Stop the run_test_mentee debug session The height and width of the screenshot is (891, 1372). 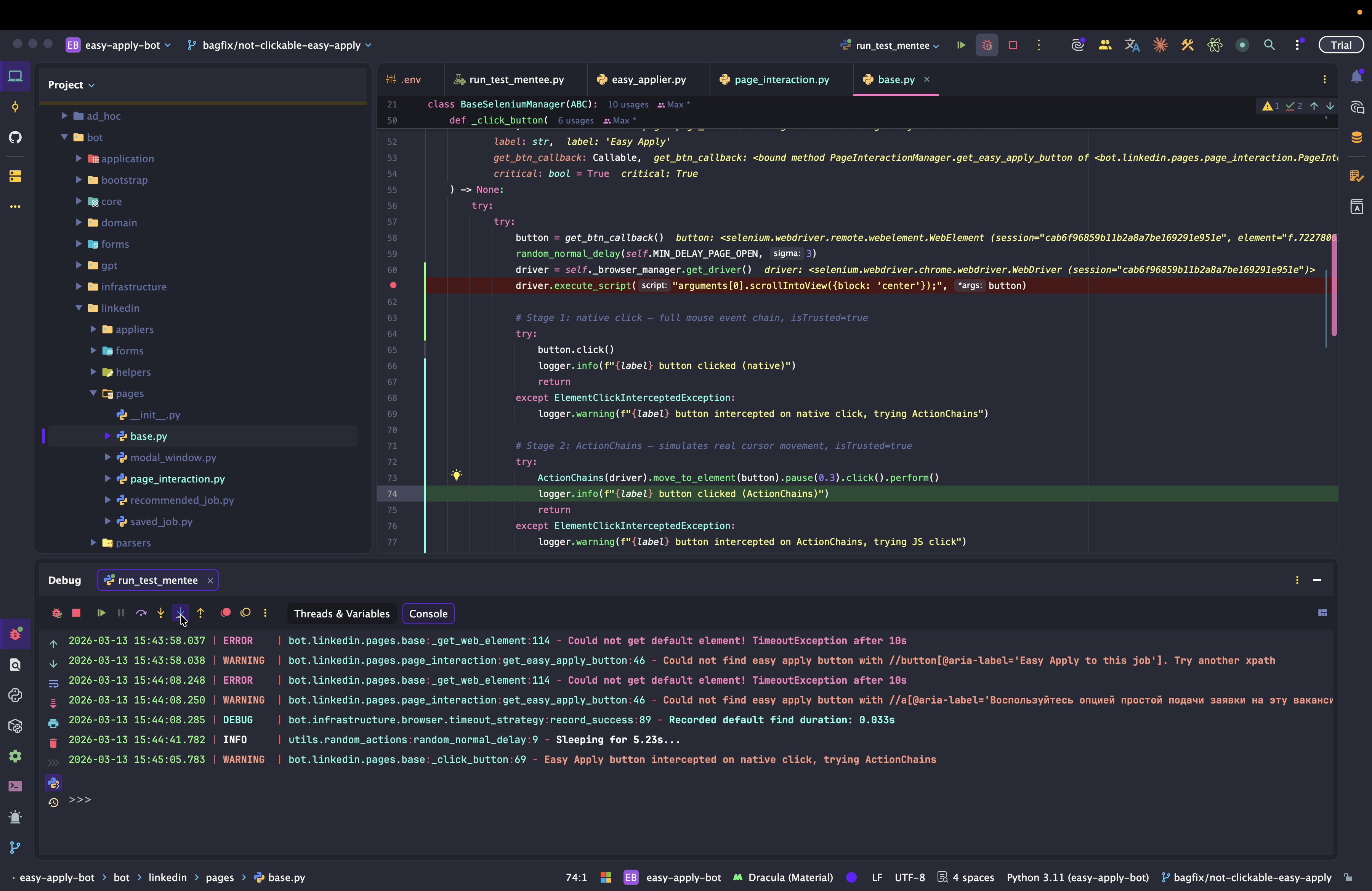tap(76, 613)
